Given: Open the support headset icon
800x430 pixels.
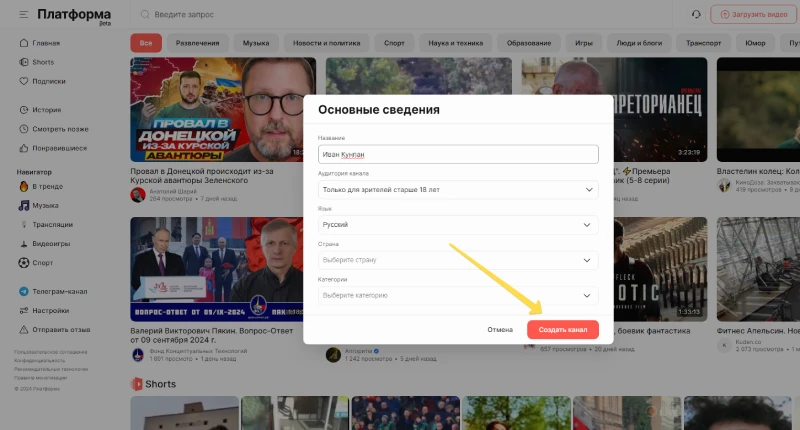Looking at the screenshot, I should point(696,14).
